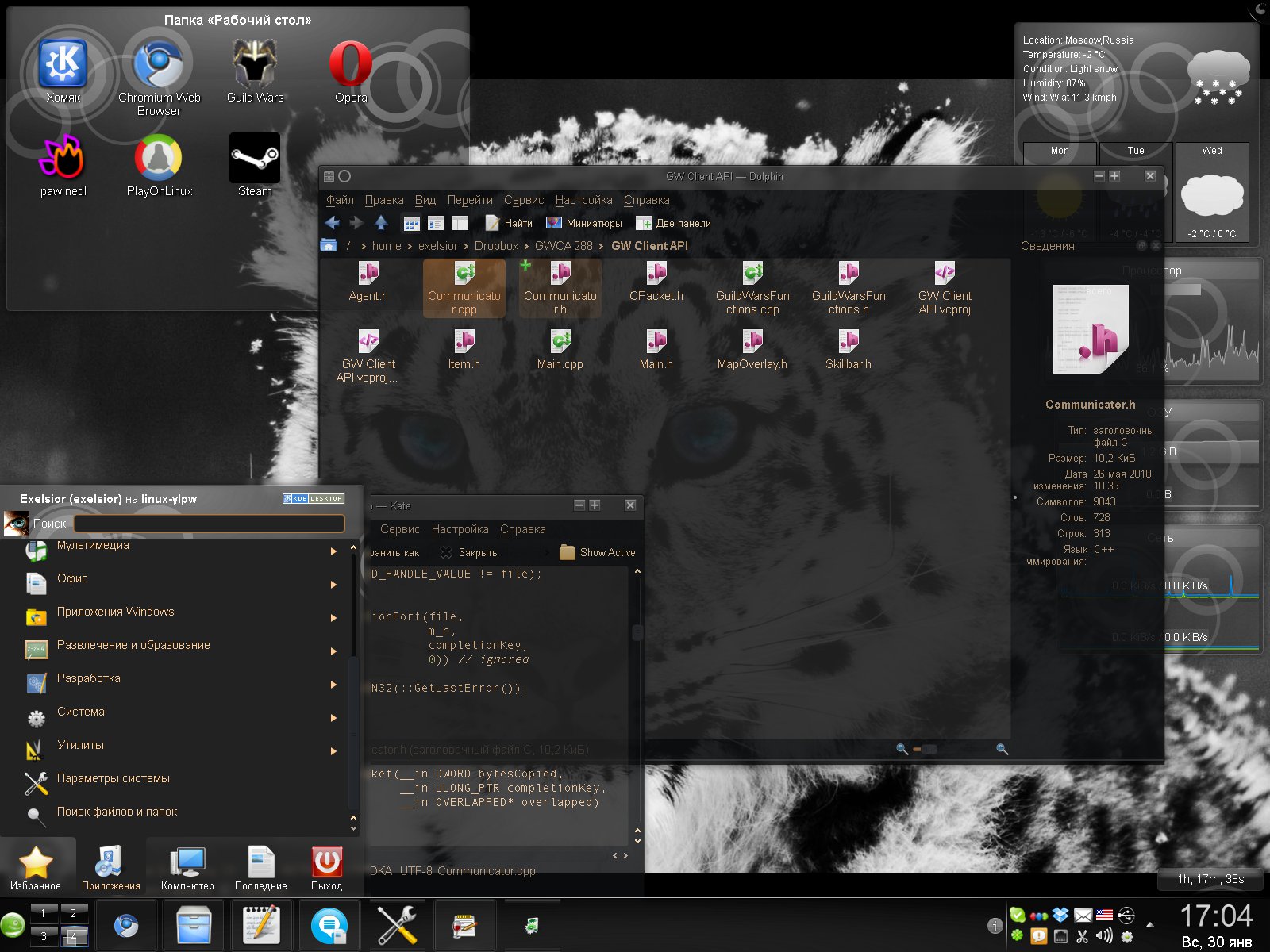Go forward in Dolphin toolbar
The width and height of the screenshot is (1270, 952).
click(x=357, y=223)
